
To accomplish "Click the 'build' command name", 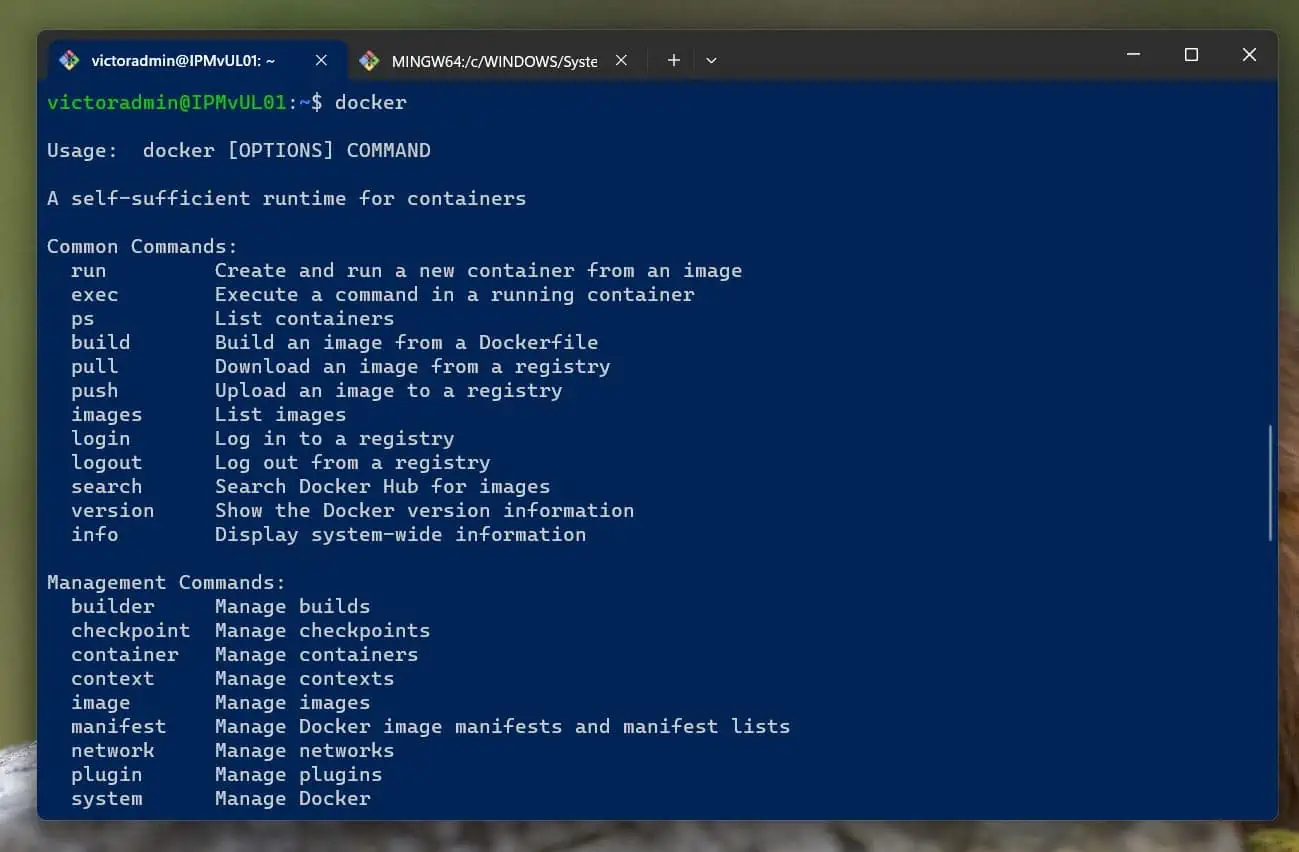I will pyautogui.click(x=101, y=342).
